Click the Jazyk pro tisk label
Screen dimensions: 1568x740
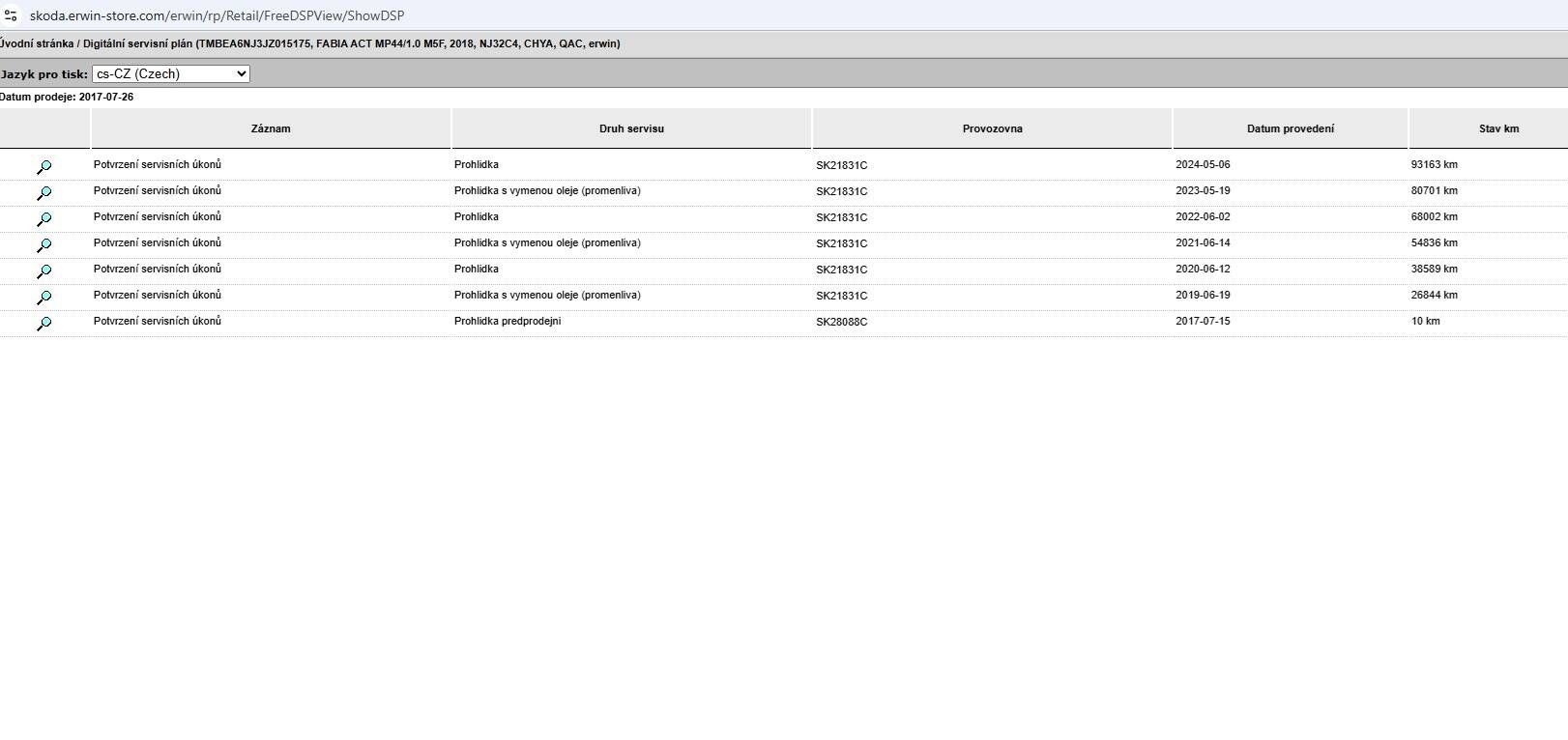44,74
